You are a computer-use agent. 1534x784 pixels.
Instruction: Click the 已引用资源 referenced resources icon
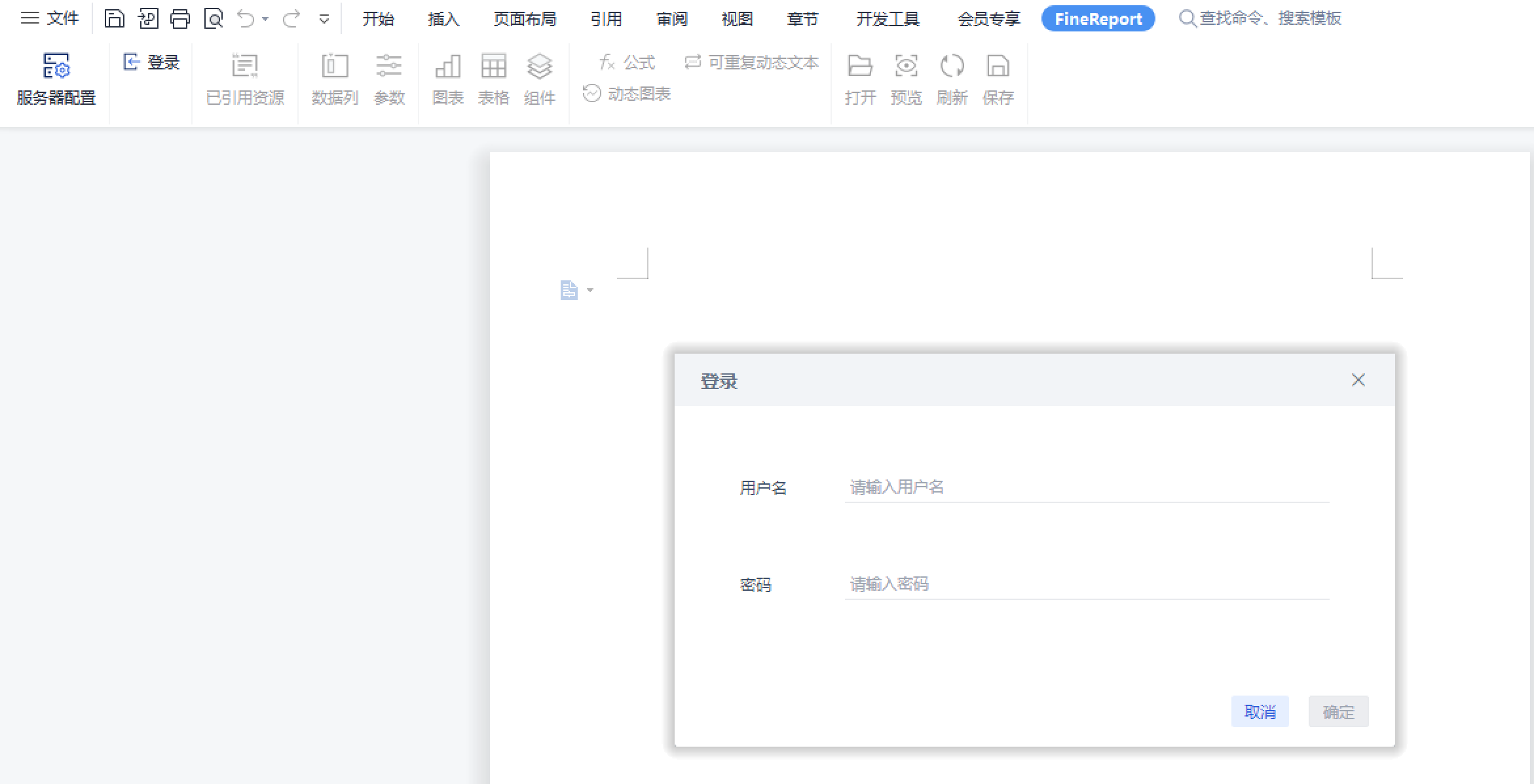245,66
